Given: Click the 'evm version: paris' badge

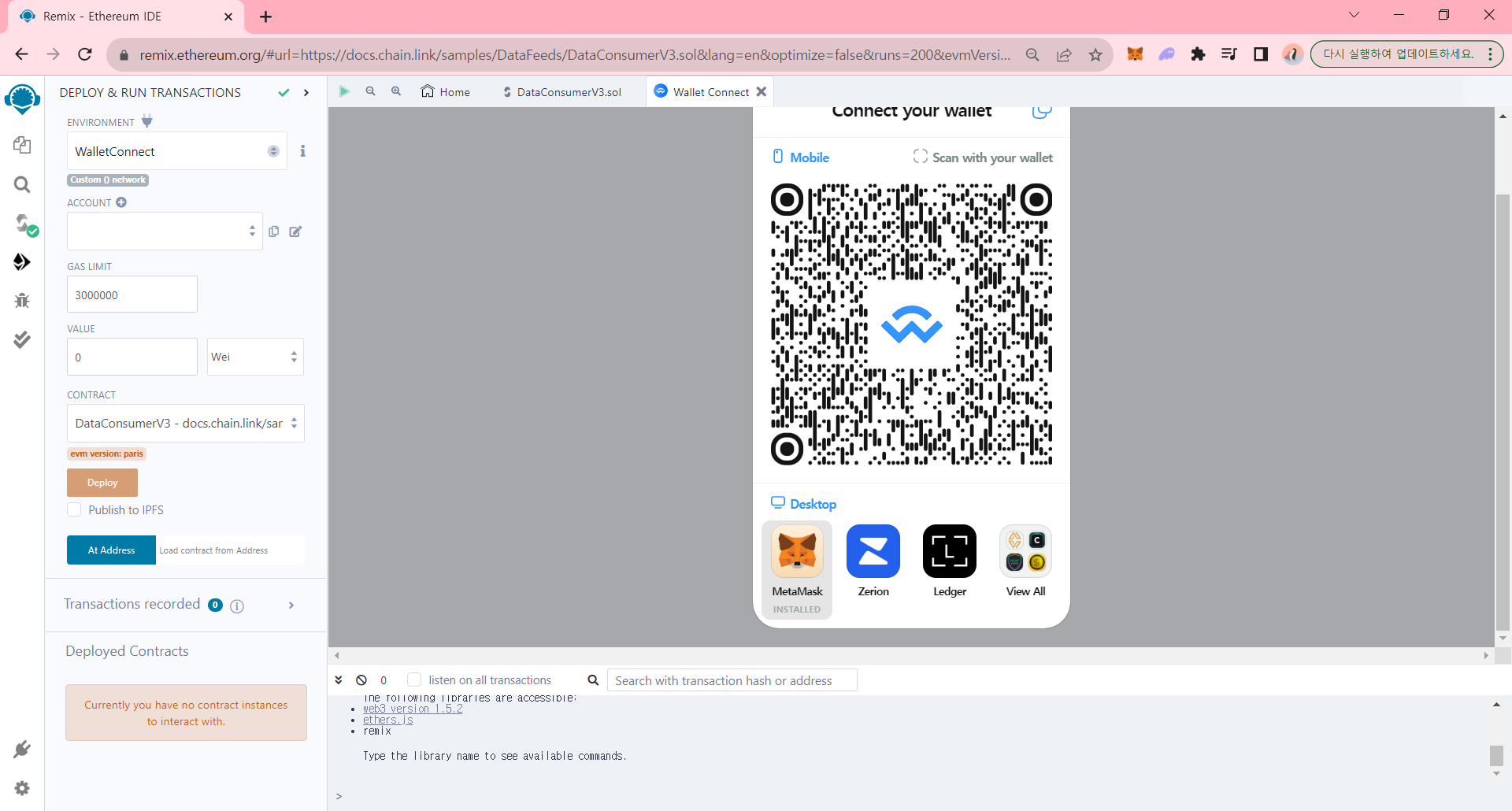Looking at the screenshot, I should click(106, 454).
